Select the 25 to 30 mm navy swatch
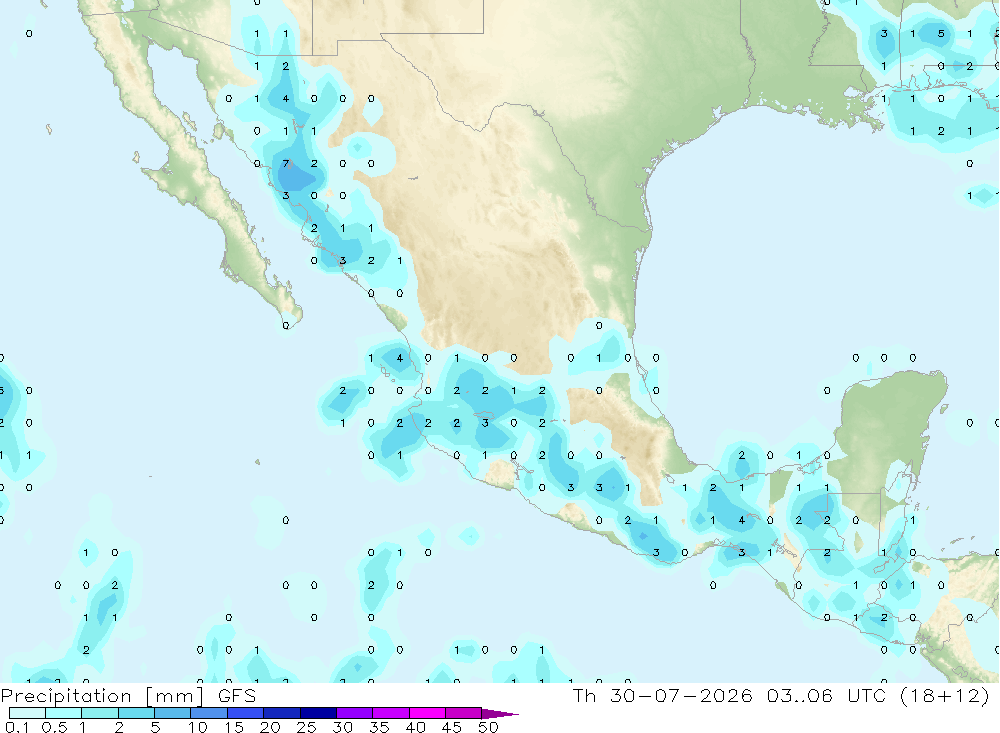 coord(318,713)
